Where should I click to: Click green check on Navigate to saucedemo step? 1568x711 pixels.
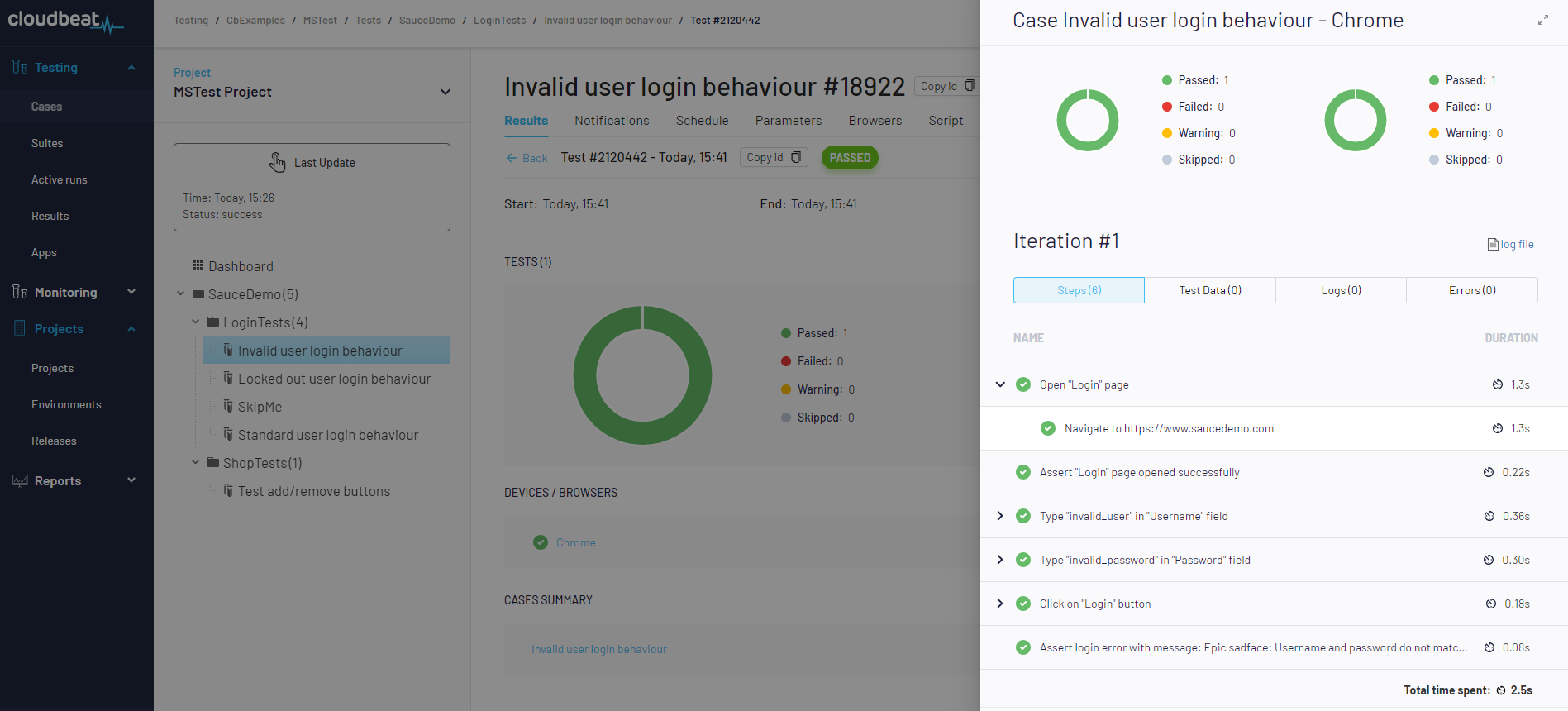[1048, 428]
